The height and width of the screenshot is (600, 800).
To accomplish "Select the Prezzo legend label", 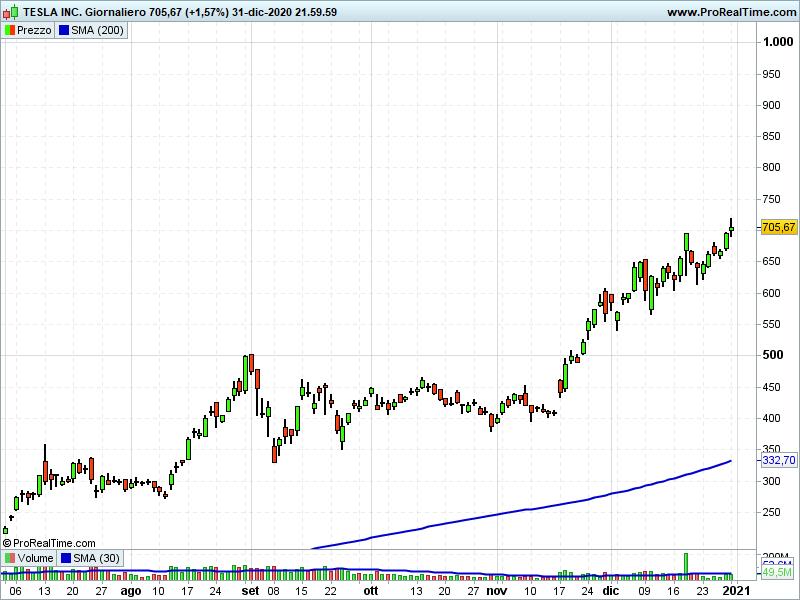I will (34, 30).
